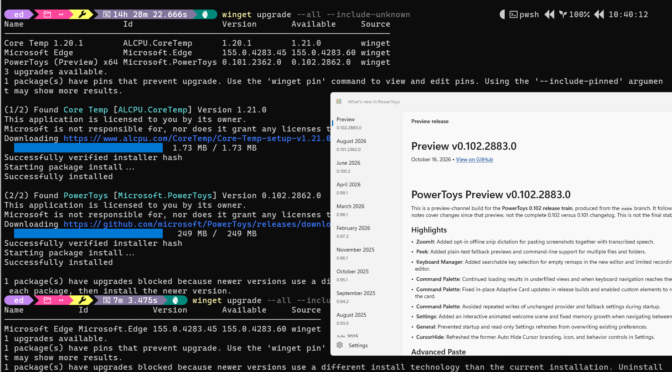Click the "Peek" highlight bullet
Image resolution: width=672 pixels, height=372 pixels.
[x=531, y=252]
